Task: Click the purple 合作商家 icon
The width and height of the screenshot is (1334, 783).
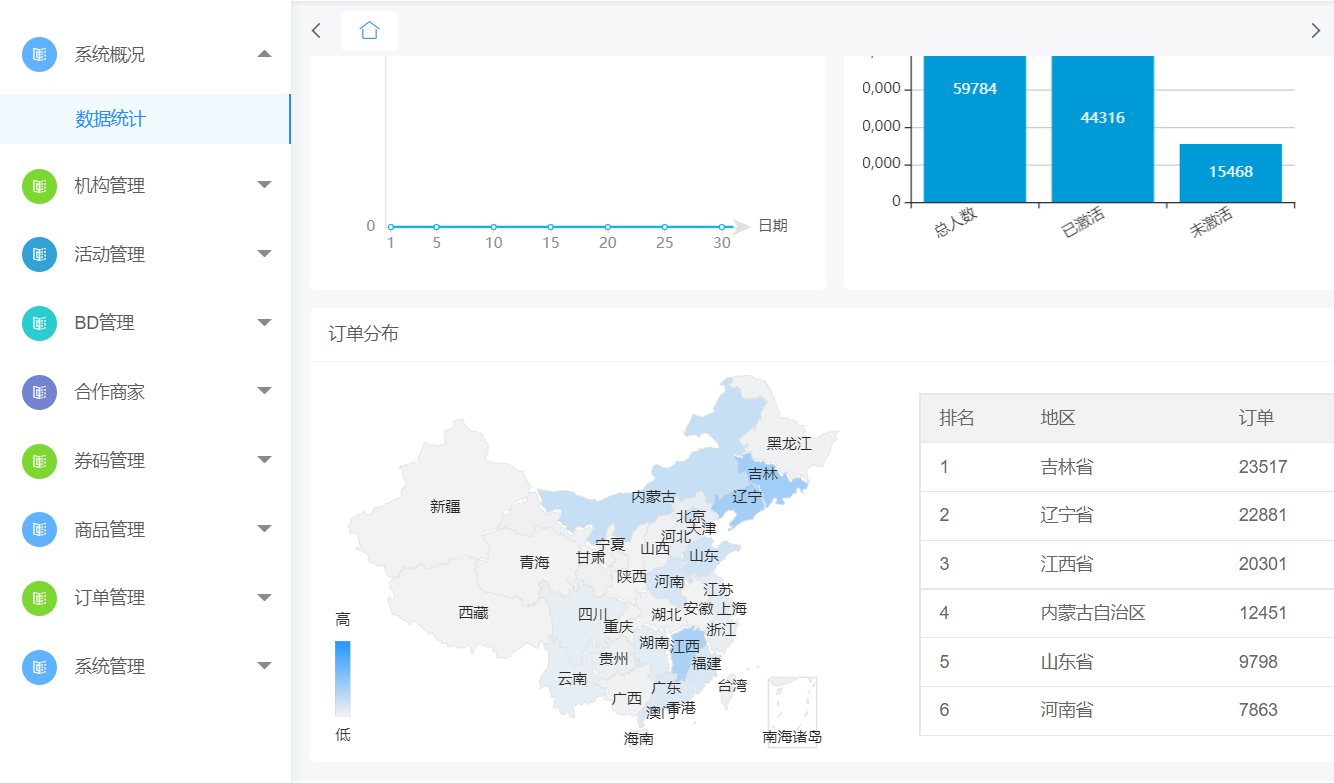Action: [x=39, y=392]
